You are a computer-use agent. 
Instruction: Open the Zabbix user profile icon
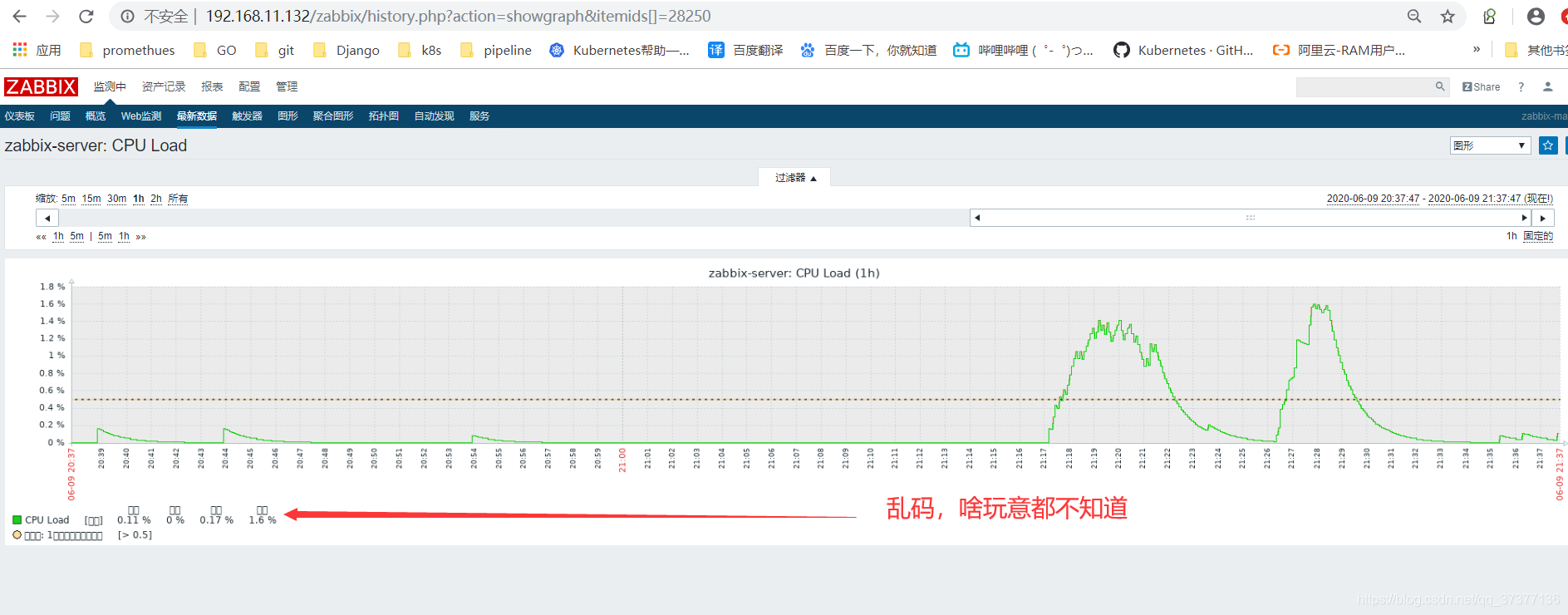click(1547, 86)
